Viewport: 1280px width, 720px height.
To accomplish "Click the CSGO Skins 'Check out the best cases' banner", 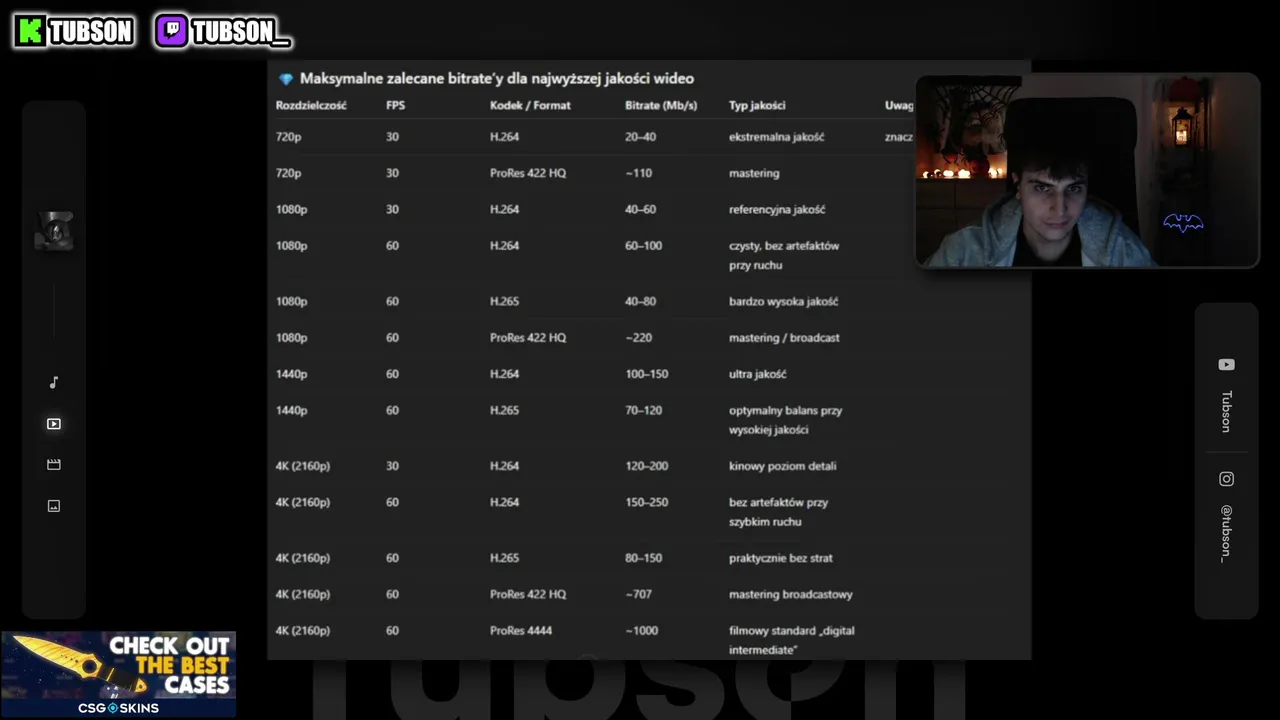I will coord(118,673).
